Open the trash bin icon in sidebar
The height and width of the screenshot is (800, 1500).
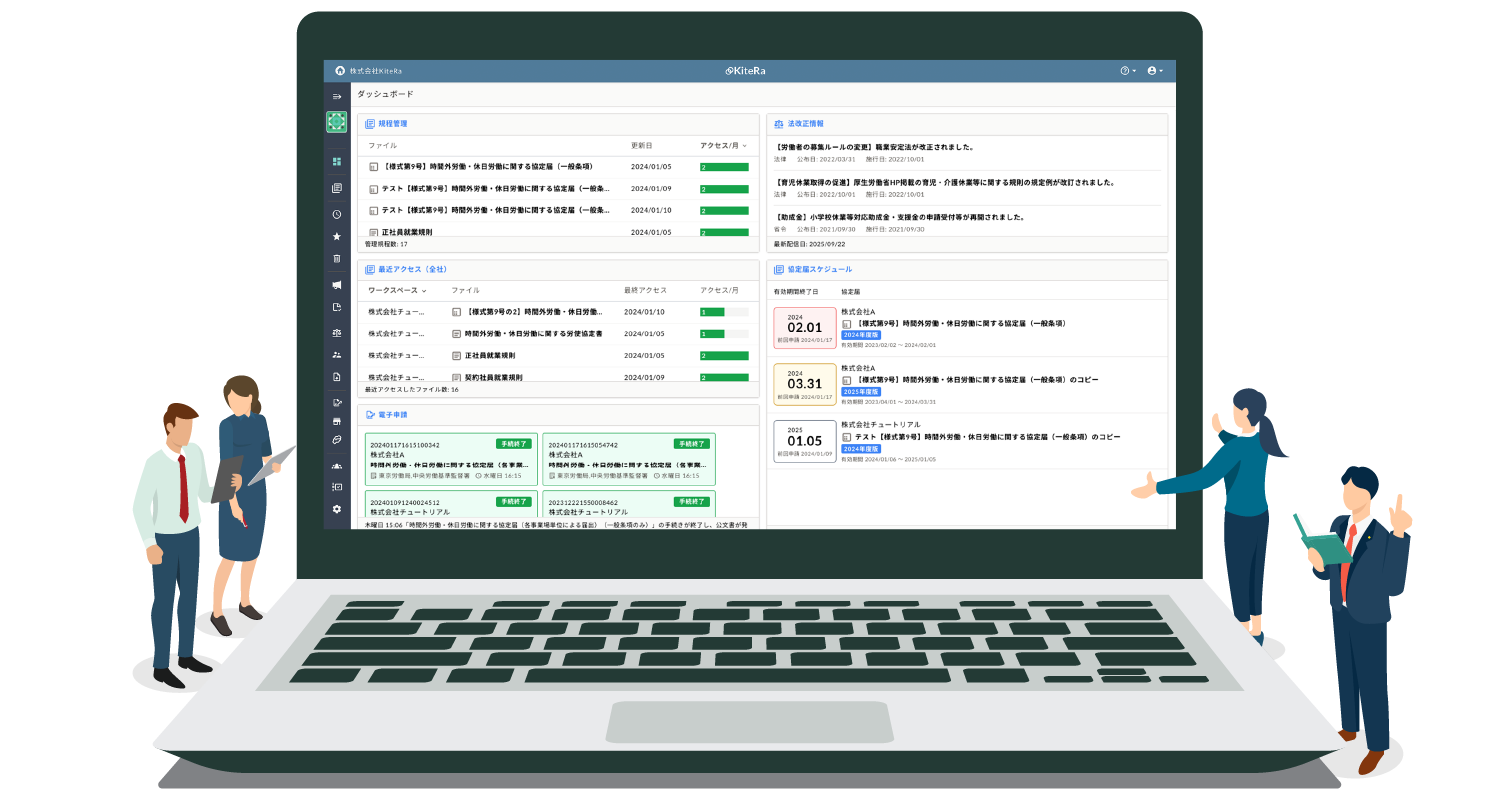click(x=337, y=259)
